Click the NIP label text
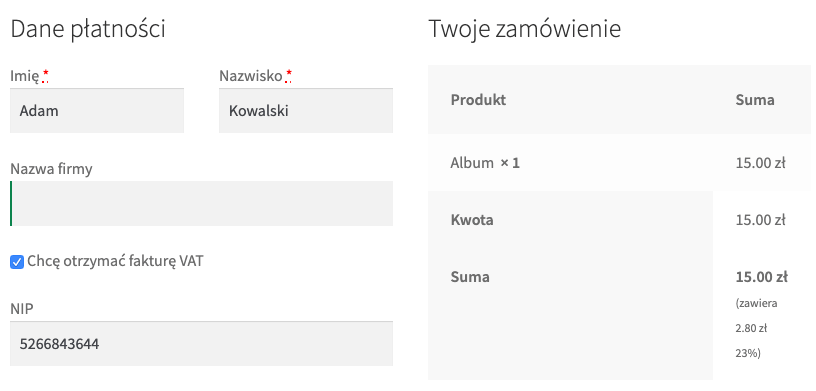816x391 pixels. pos(22,309)
